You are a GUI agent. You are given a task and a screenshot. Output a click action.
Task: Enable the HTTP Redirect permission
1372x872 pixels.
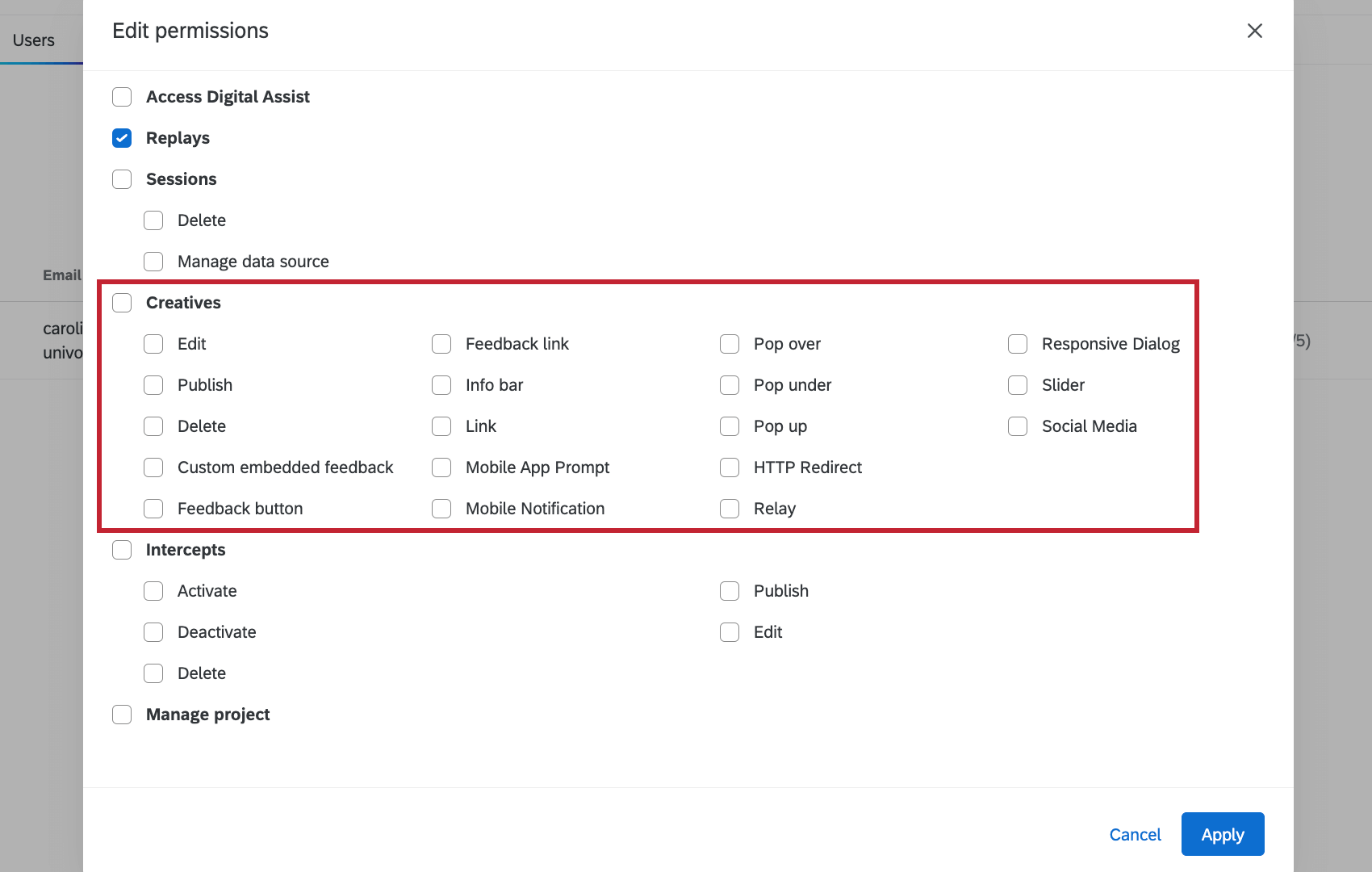(x=730, y=467)
